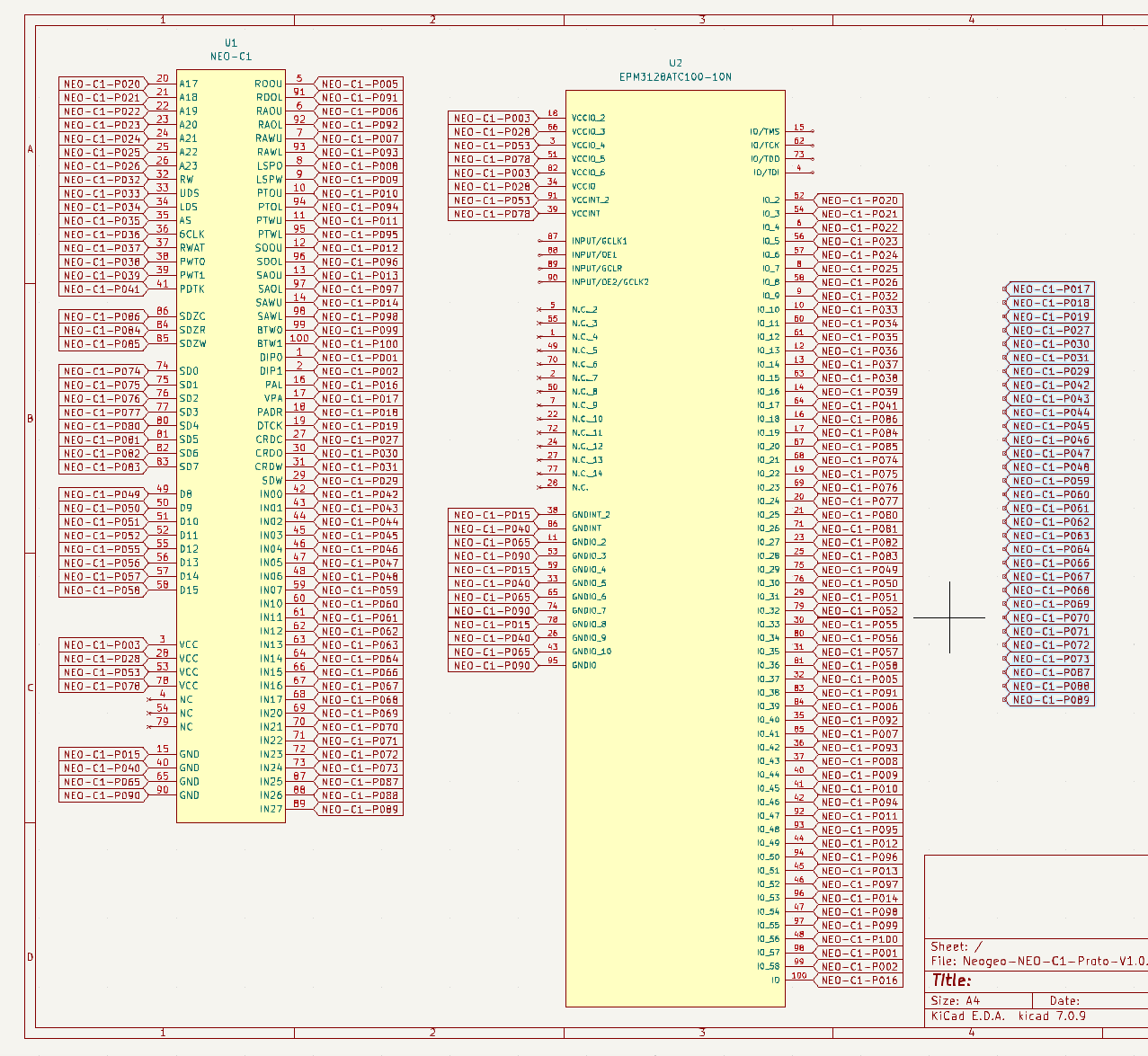Select the U1 reference designator text
The width and height of the screenshot is (1148, 1056).
tap(231, 43)
